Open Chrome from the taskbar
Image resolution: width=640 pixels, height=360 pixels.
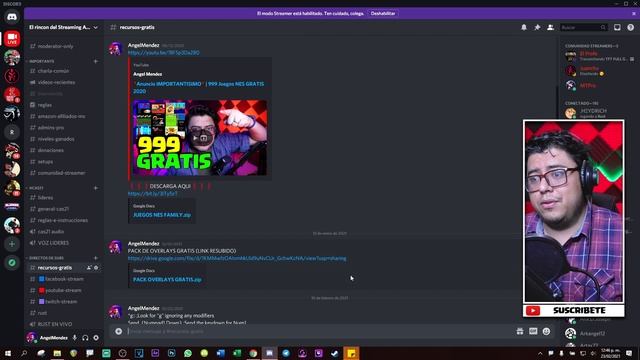[253, 353]
